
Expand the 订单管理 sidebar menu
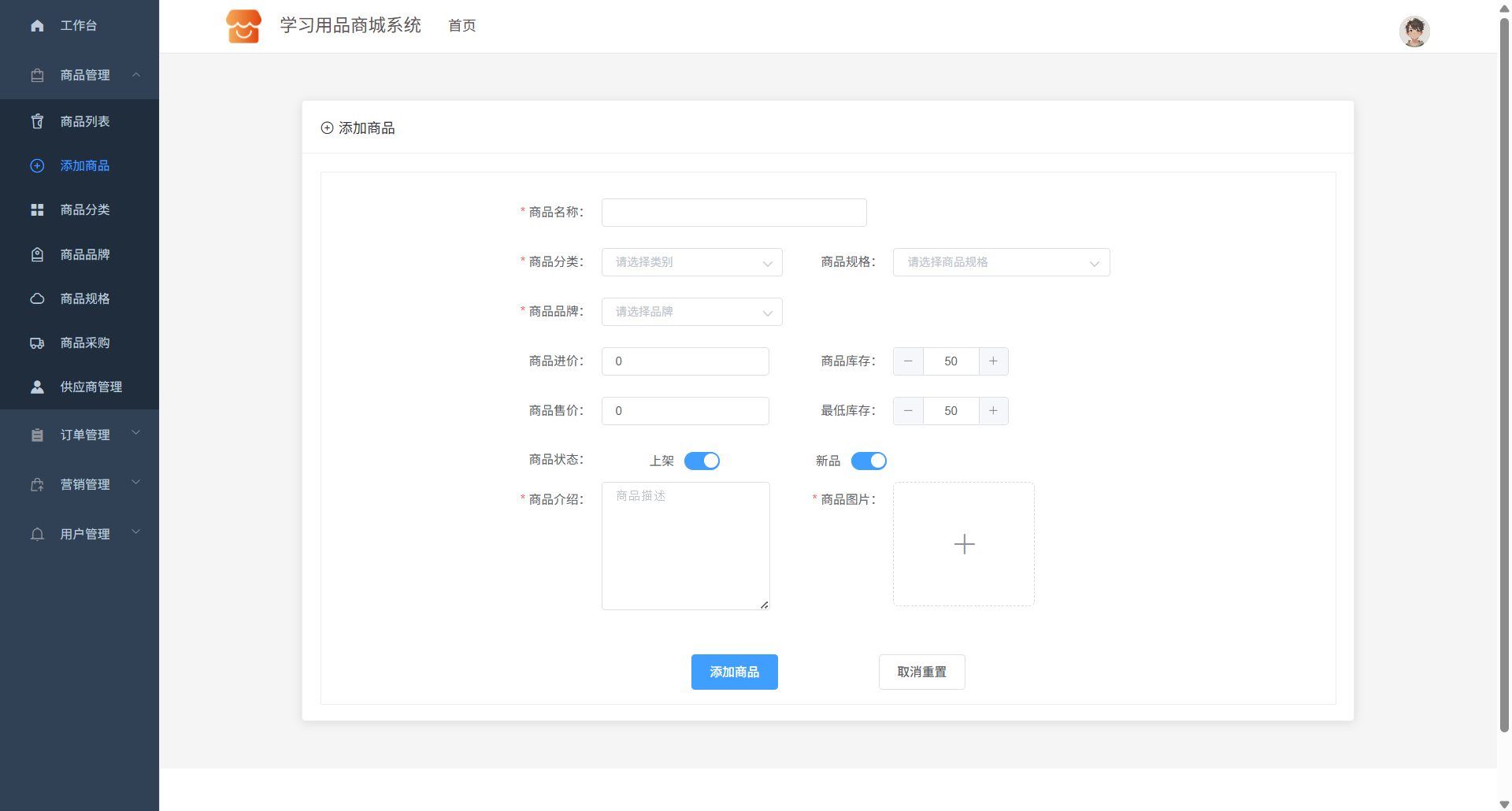[85, 435]
